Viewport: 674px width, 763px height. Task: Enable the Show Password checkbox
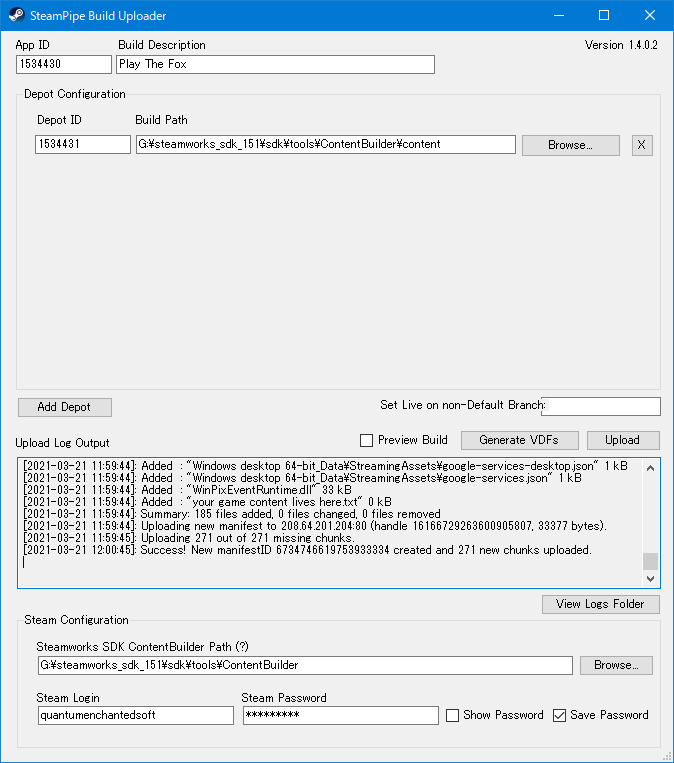click(x=452, y=715)
